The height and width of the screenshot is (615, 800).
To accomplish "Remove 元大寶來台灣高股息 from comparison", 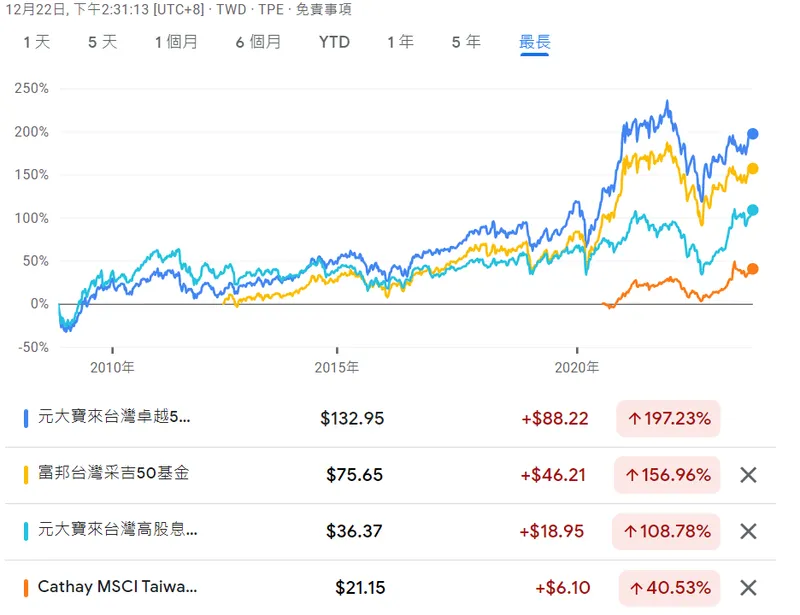I will point(748,532).
